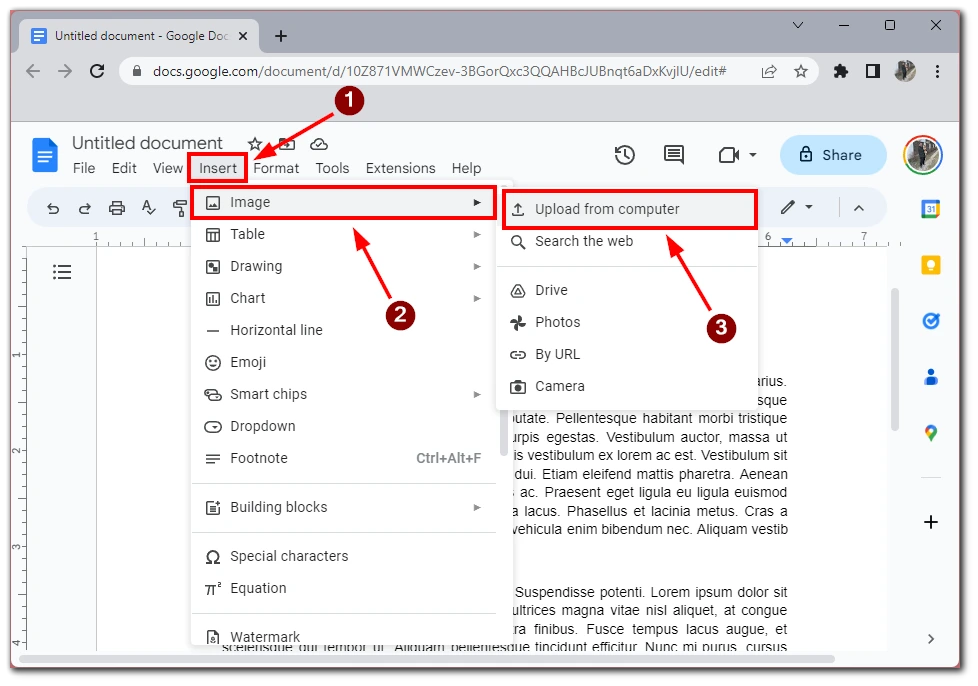
Task: Open Google Calendar in side panel
Action: pos(930,209)
